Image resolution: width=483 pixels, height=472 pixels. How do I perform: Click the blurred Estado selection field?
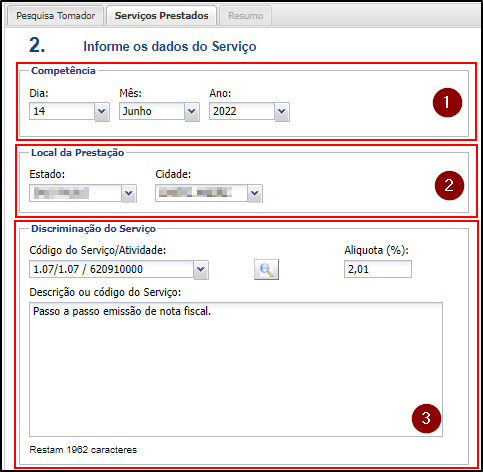click(x=75, y=193)
